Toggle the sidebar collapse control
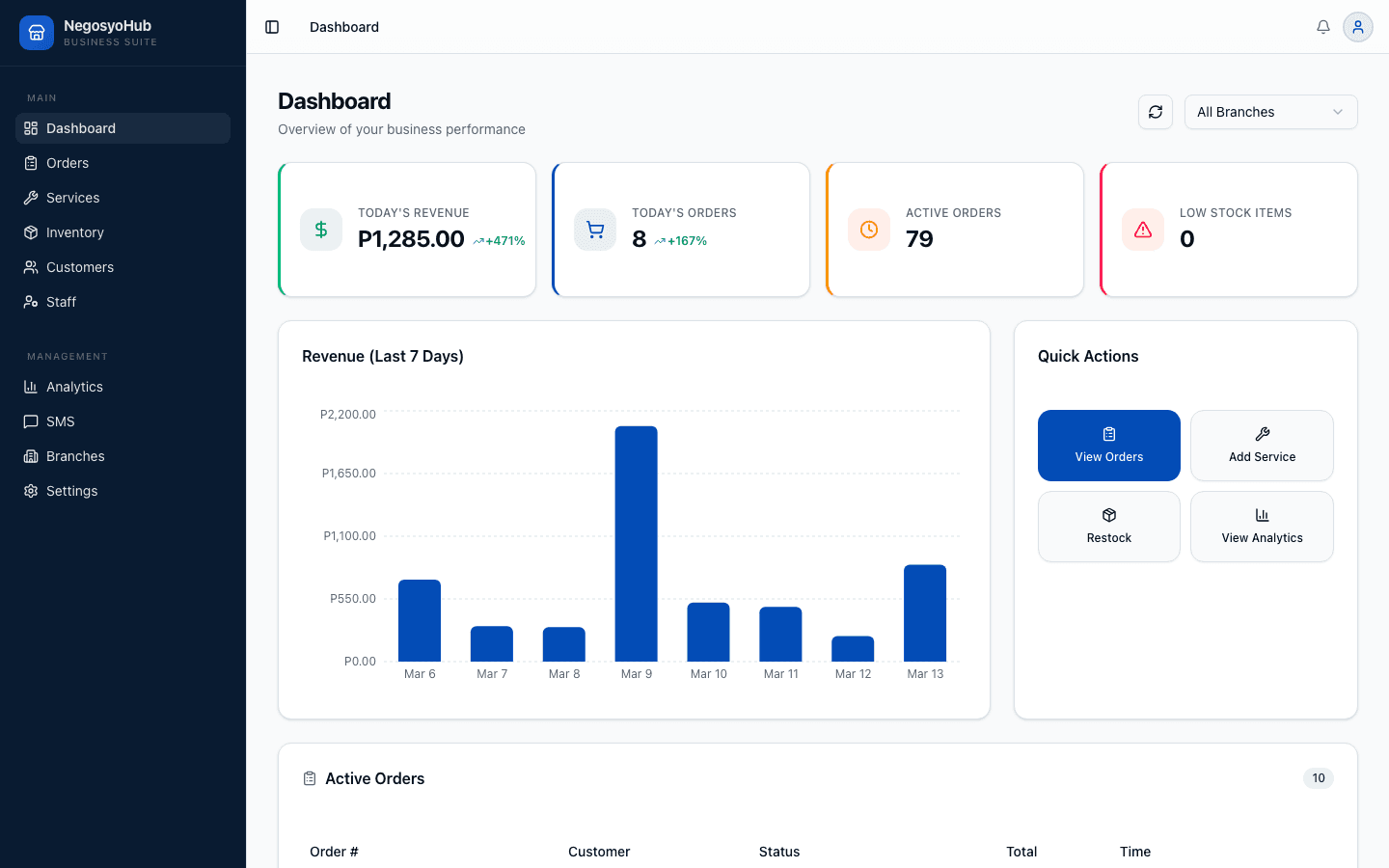The image size is (1389, 868). point(272,27)
